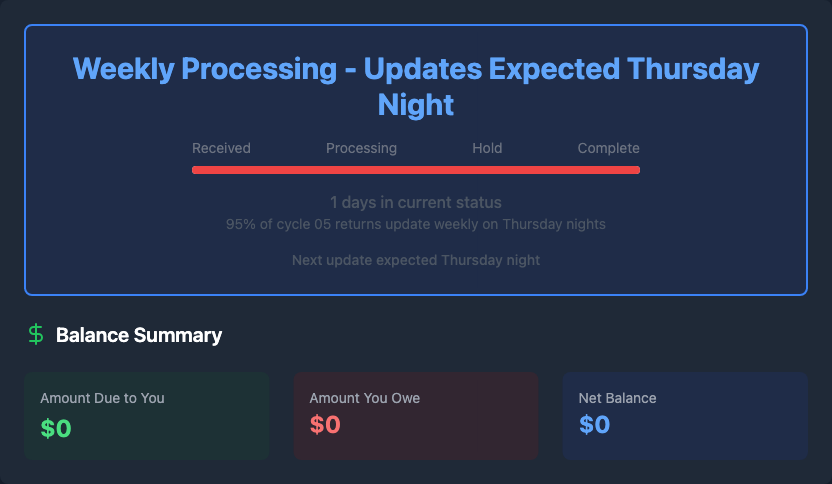The width and height of the screenshot is (832, 484).
Task: Click "Next update expected Thursday night" text
Action: 416,260
